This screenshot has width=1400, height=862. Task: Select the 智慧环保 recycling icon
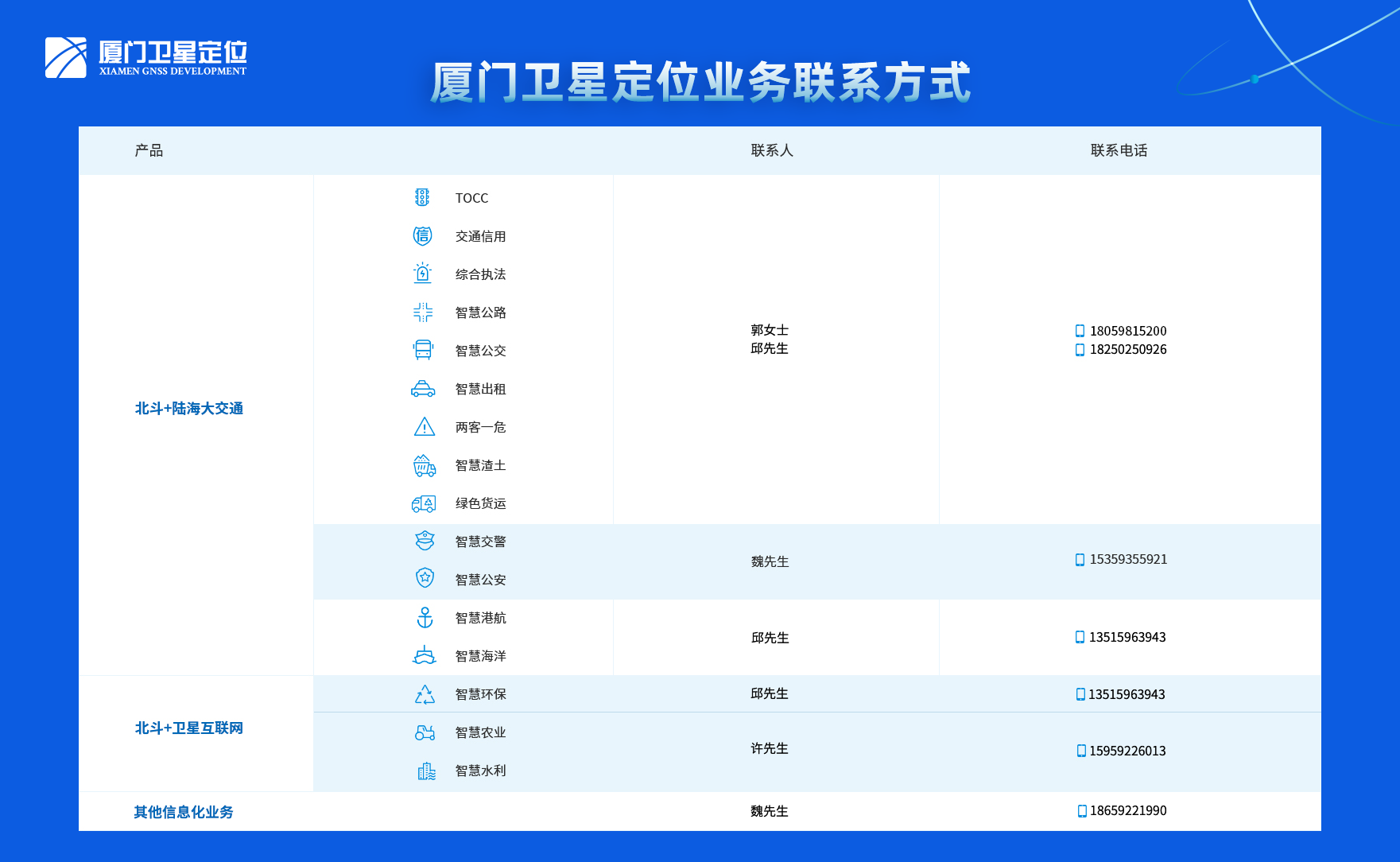point(425,693)
